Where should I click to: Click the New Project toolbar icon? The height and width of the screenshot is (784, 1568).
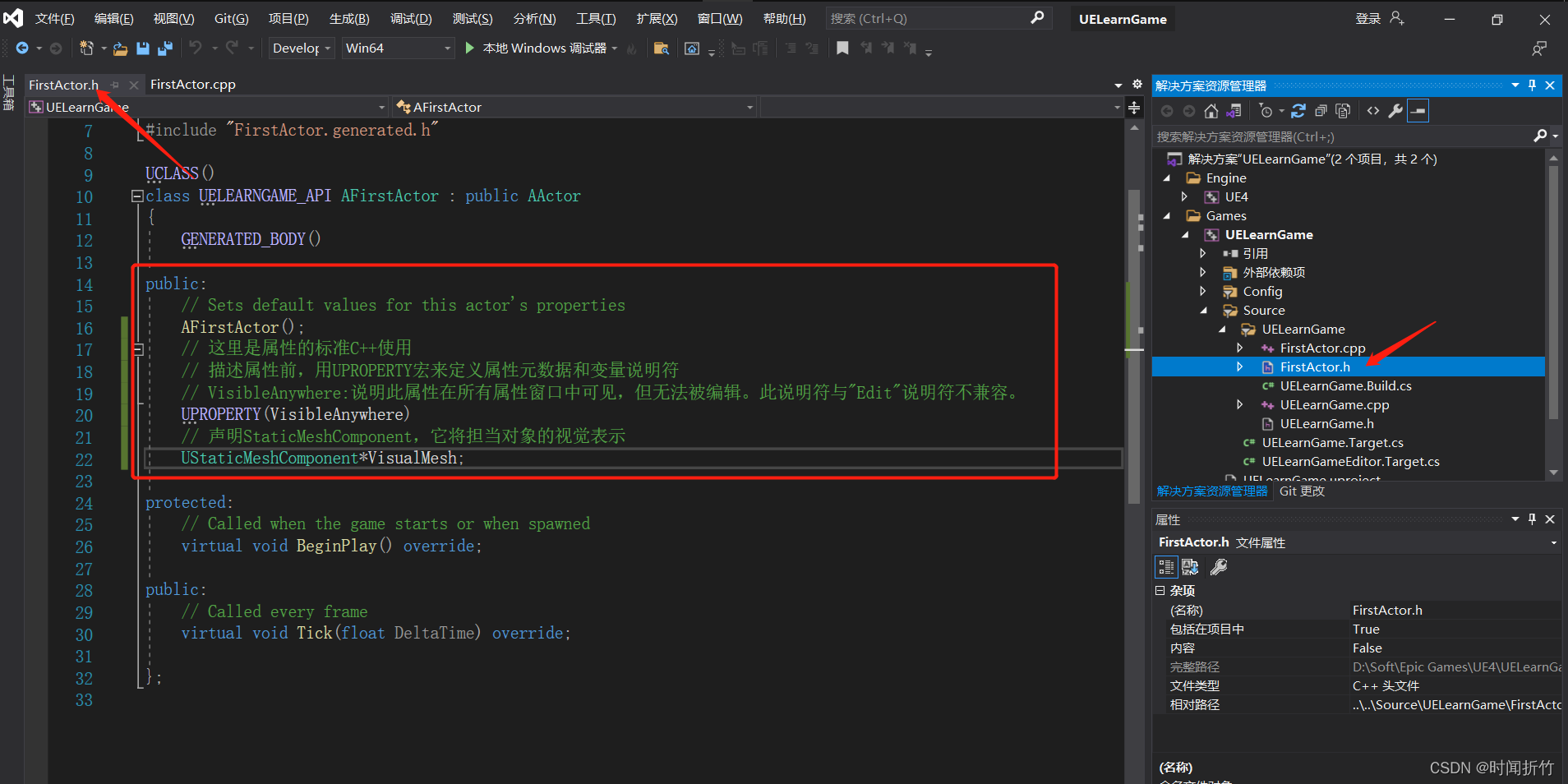pos(86,48)
